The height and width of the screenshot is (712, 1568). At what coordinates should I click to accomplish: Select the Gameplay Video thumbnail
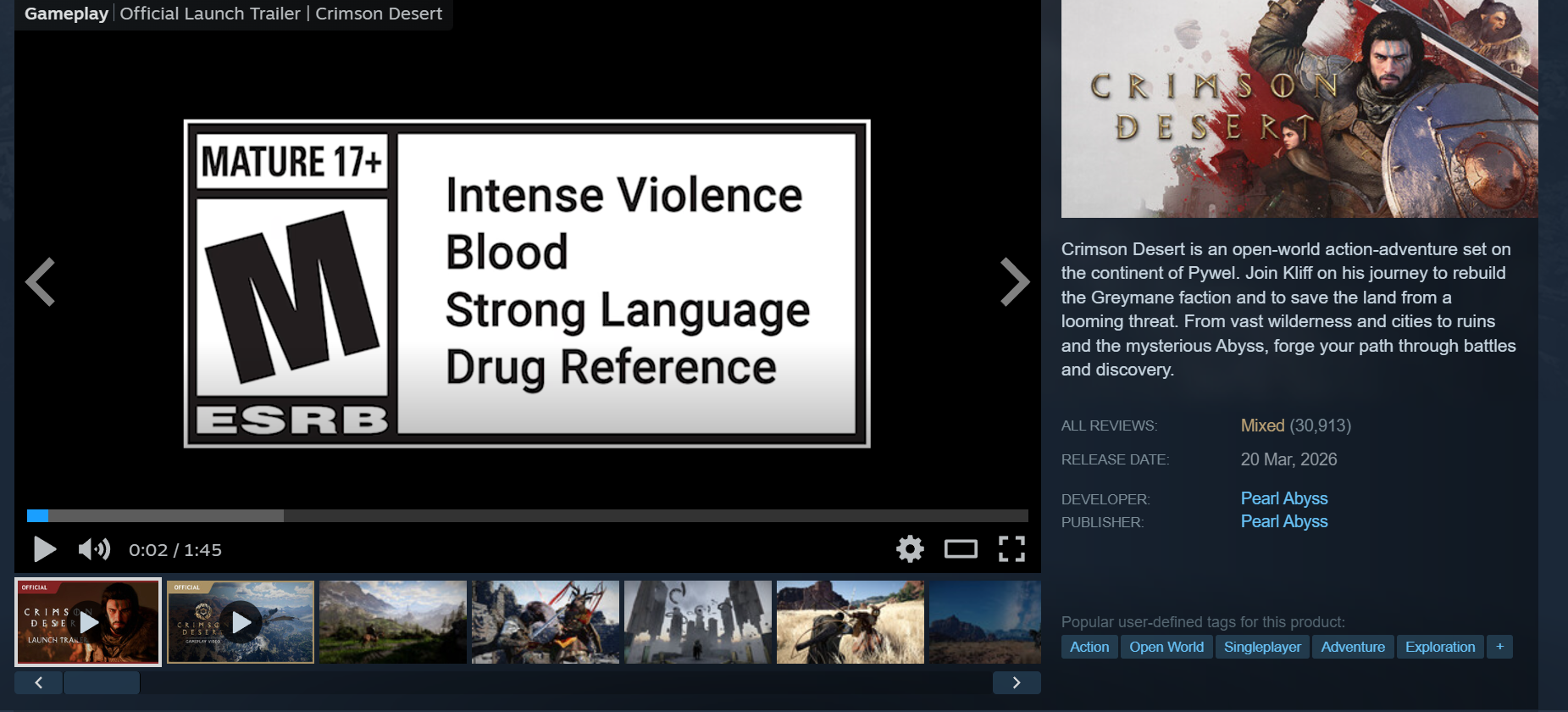[x=241, y=622]
